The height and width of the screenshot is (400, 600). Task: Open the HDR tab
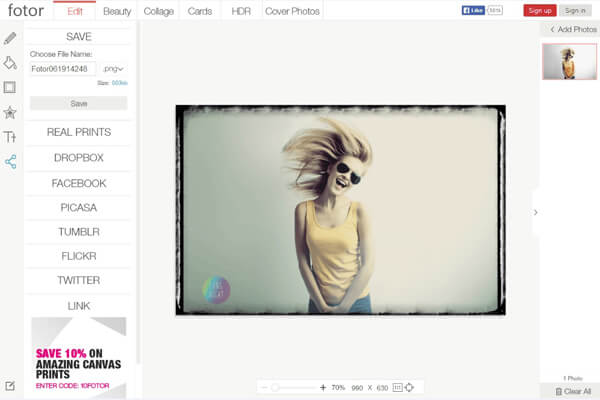coord(242,11)
